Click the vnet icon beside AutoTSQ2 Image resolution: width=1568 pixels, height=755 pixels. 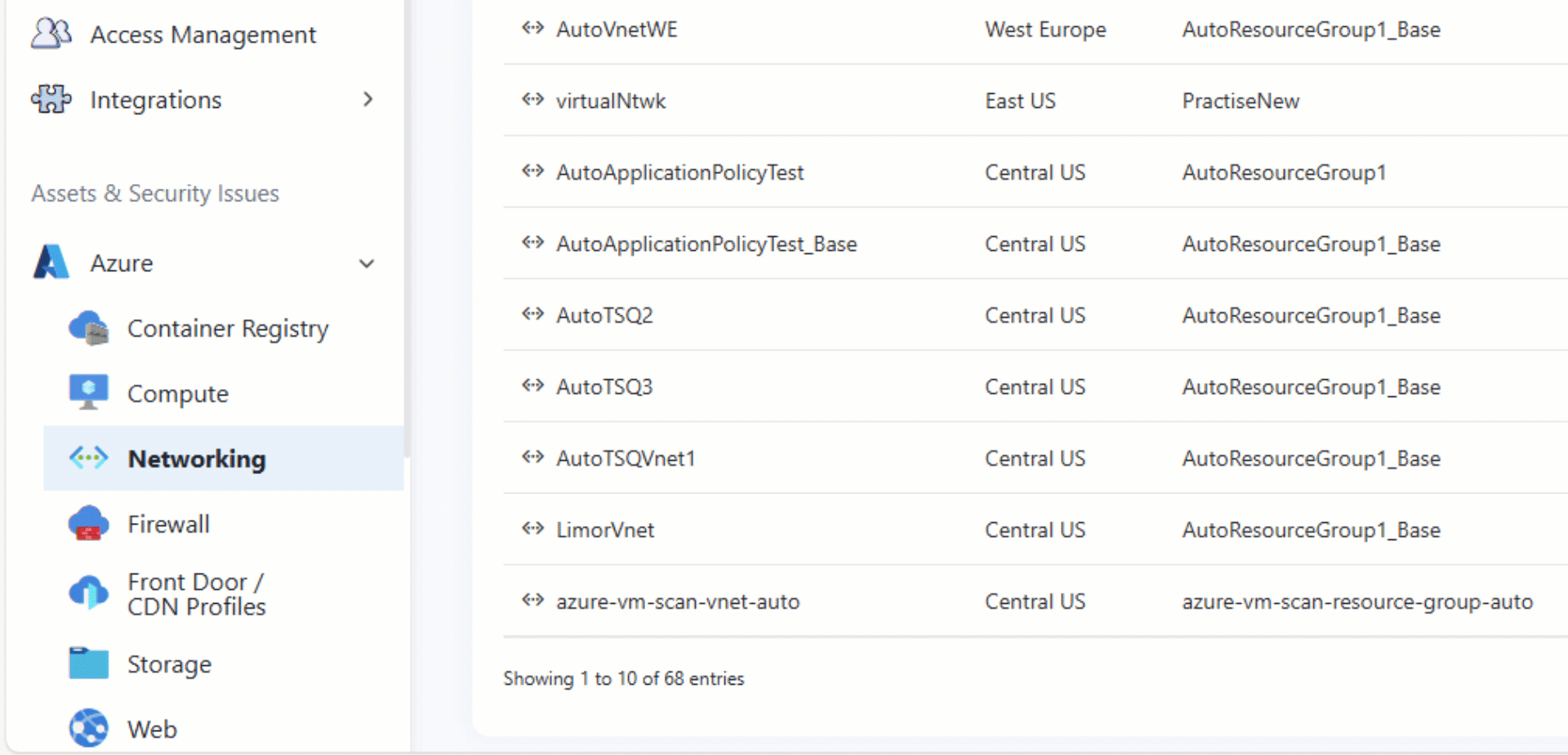(532, 315)
